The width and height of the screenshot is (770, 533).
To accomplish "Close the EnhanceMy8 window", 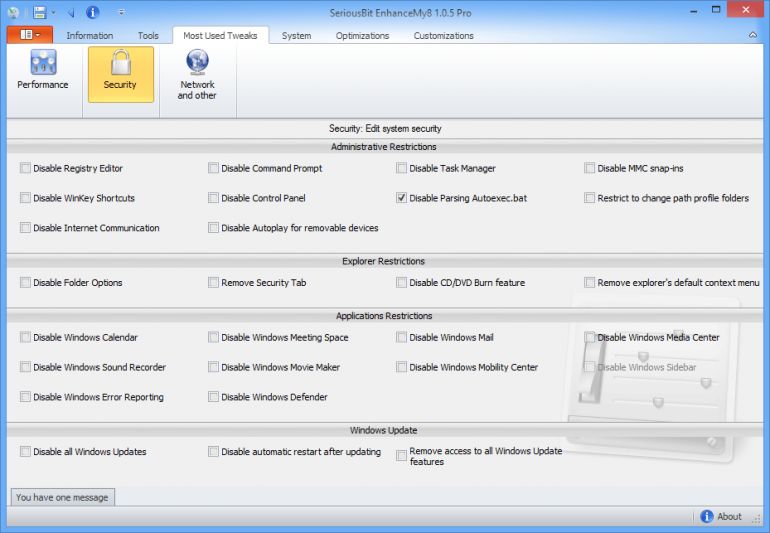I will [x=746, y=10].
